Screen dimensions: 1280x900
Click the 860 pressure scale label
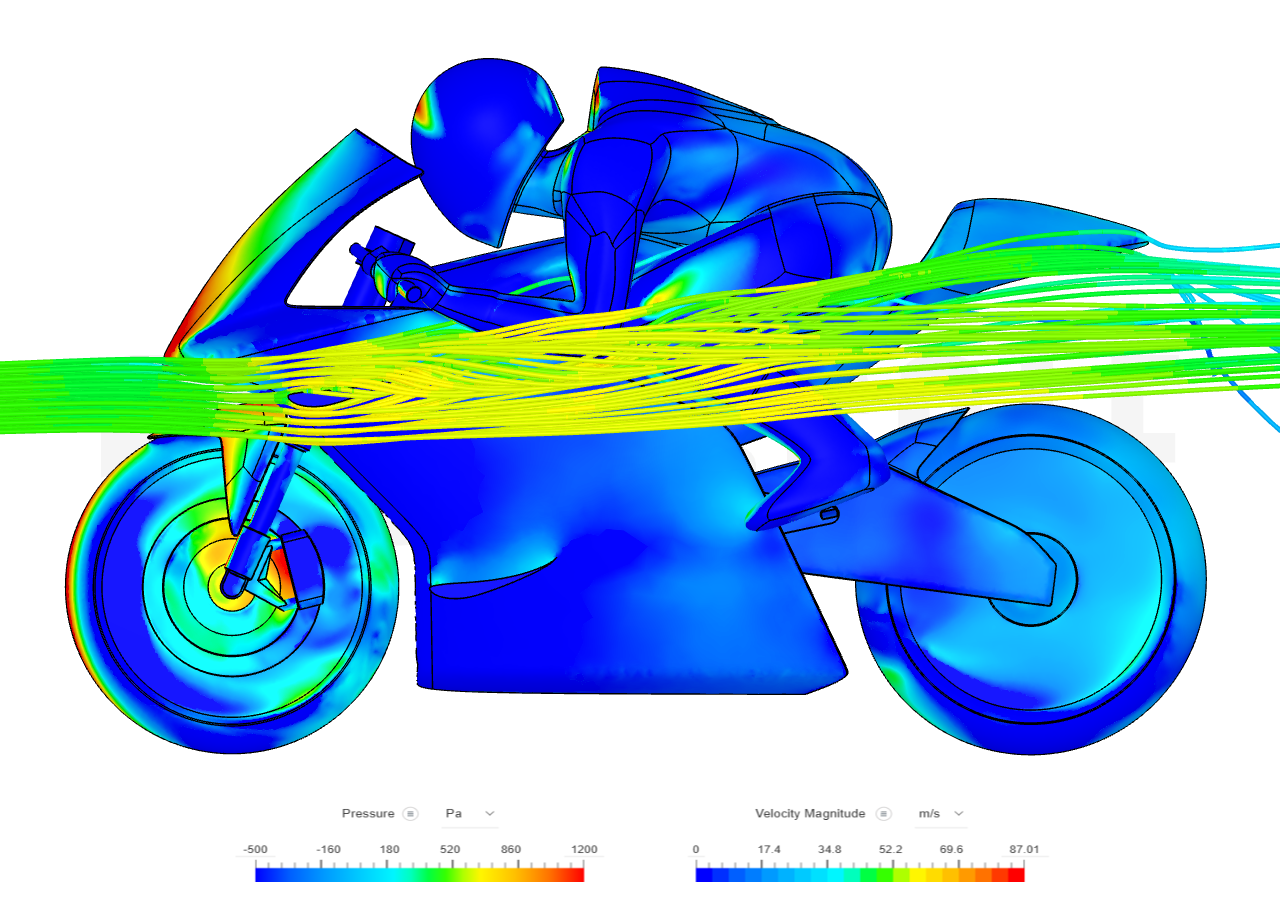point(511,849)
